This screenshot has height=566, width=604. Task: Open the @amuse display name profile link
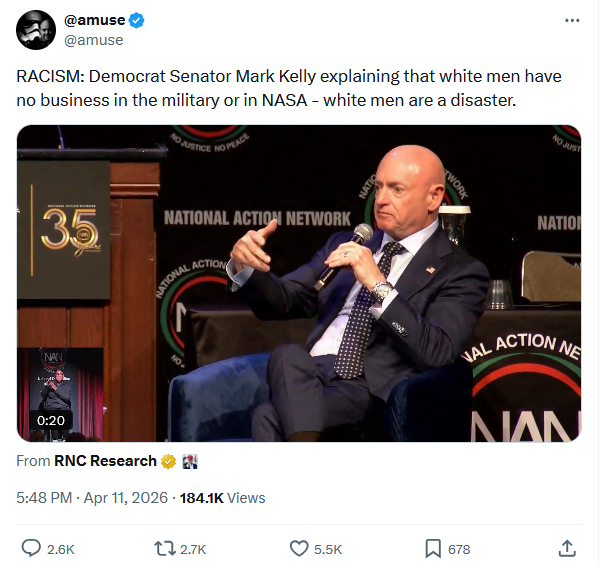click(94, 20)
